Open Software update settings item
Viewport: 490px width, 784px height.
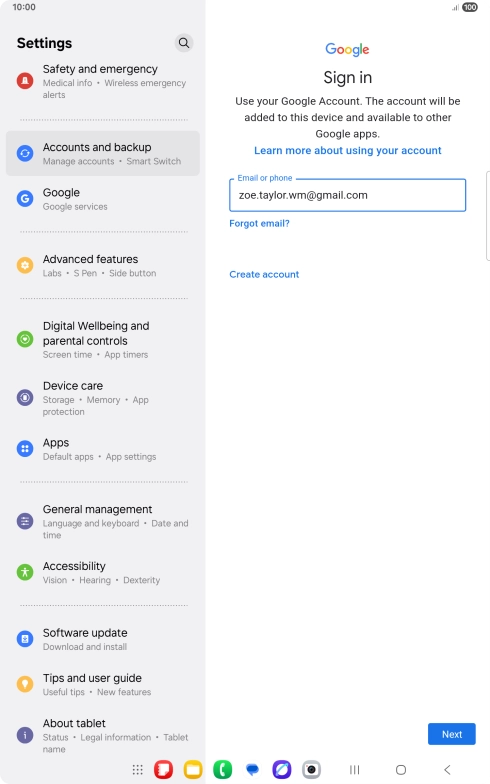pos(103,639)
